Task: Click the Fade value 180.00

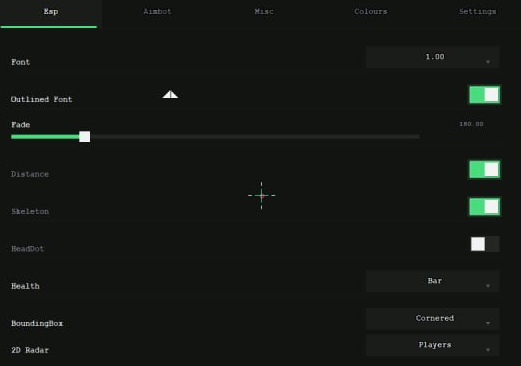Action: tap(471, 124)
